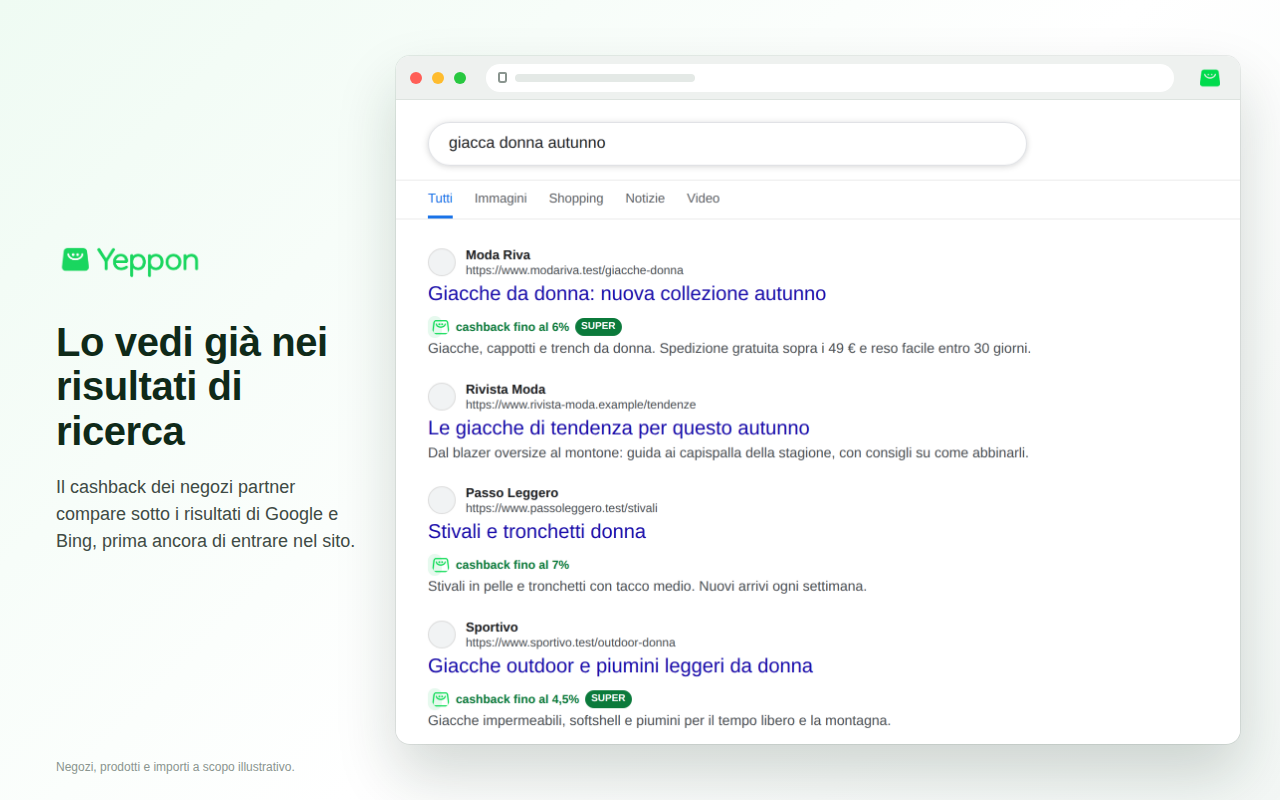Click the page icon in the address bar
The image size is (1280, 800).
502,78
